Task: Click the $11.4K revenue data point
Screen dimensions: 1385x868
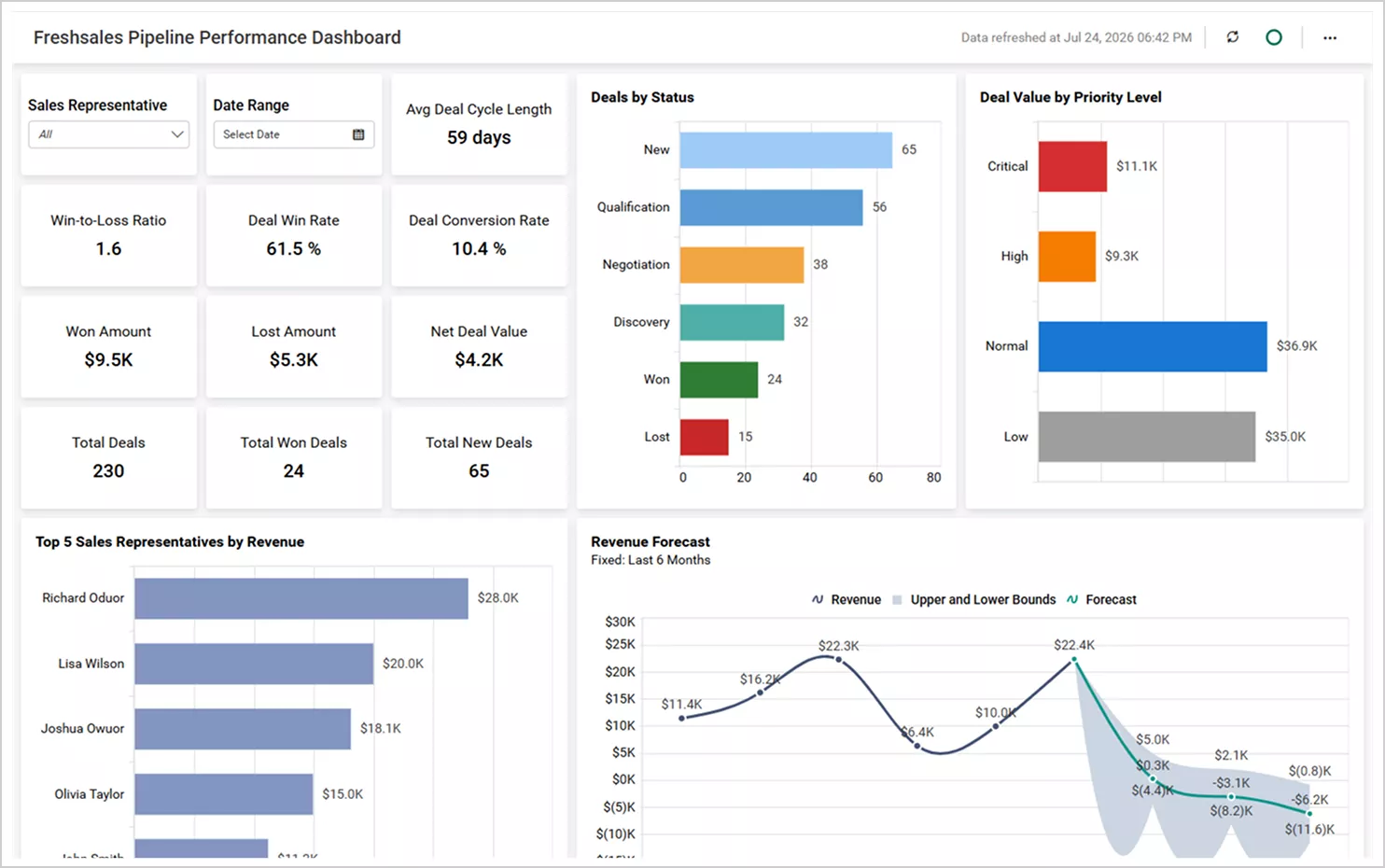Action: tap(681, 718)
